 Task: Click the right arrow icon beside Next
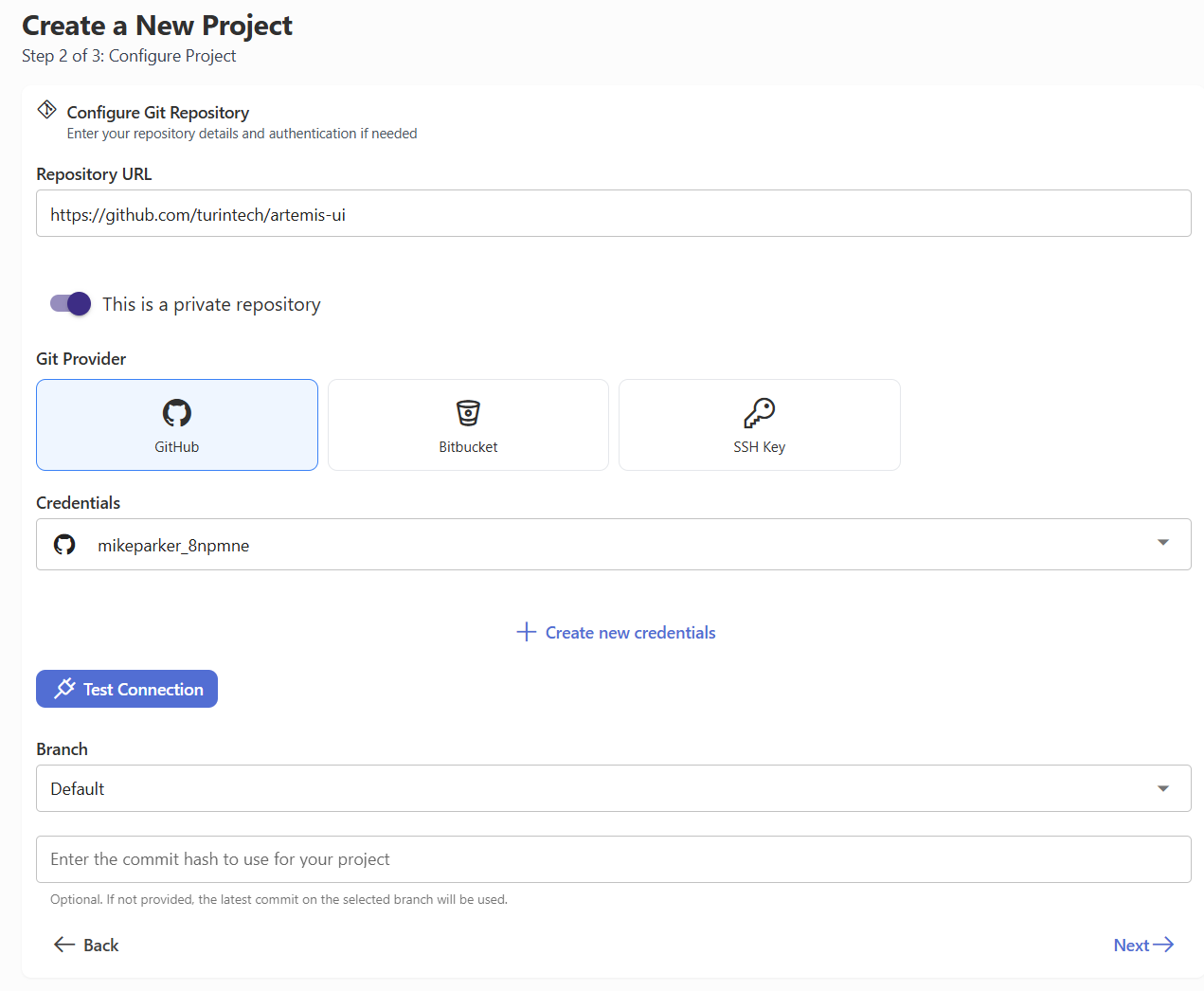click(1163, 945)
